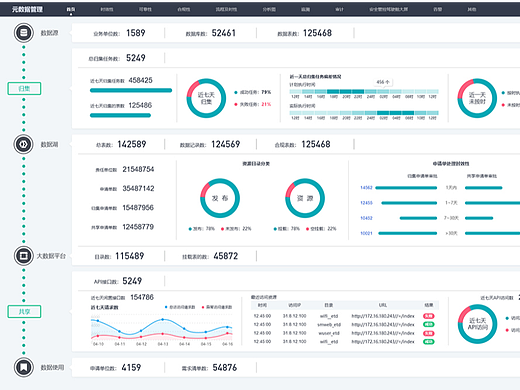Open the blue 10021 link
Screen dimensions: 520x390
tap(366, 233)
